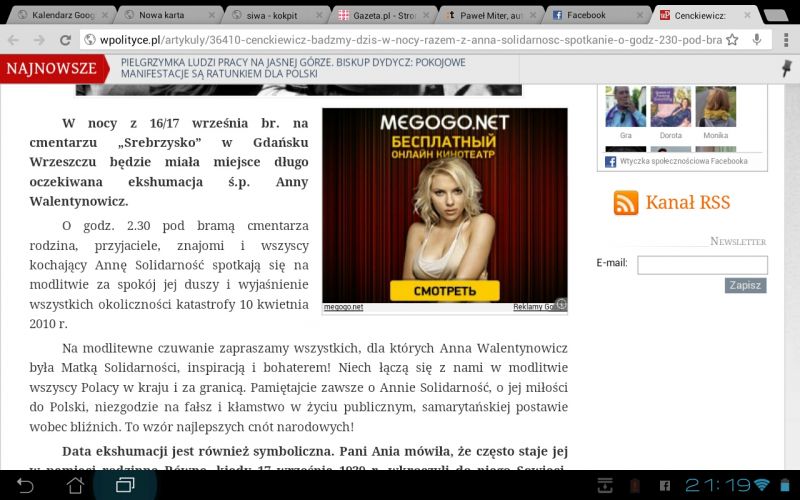Tap the pin icon in the Najnowsze bar

point(787,68)
